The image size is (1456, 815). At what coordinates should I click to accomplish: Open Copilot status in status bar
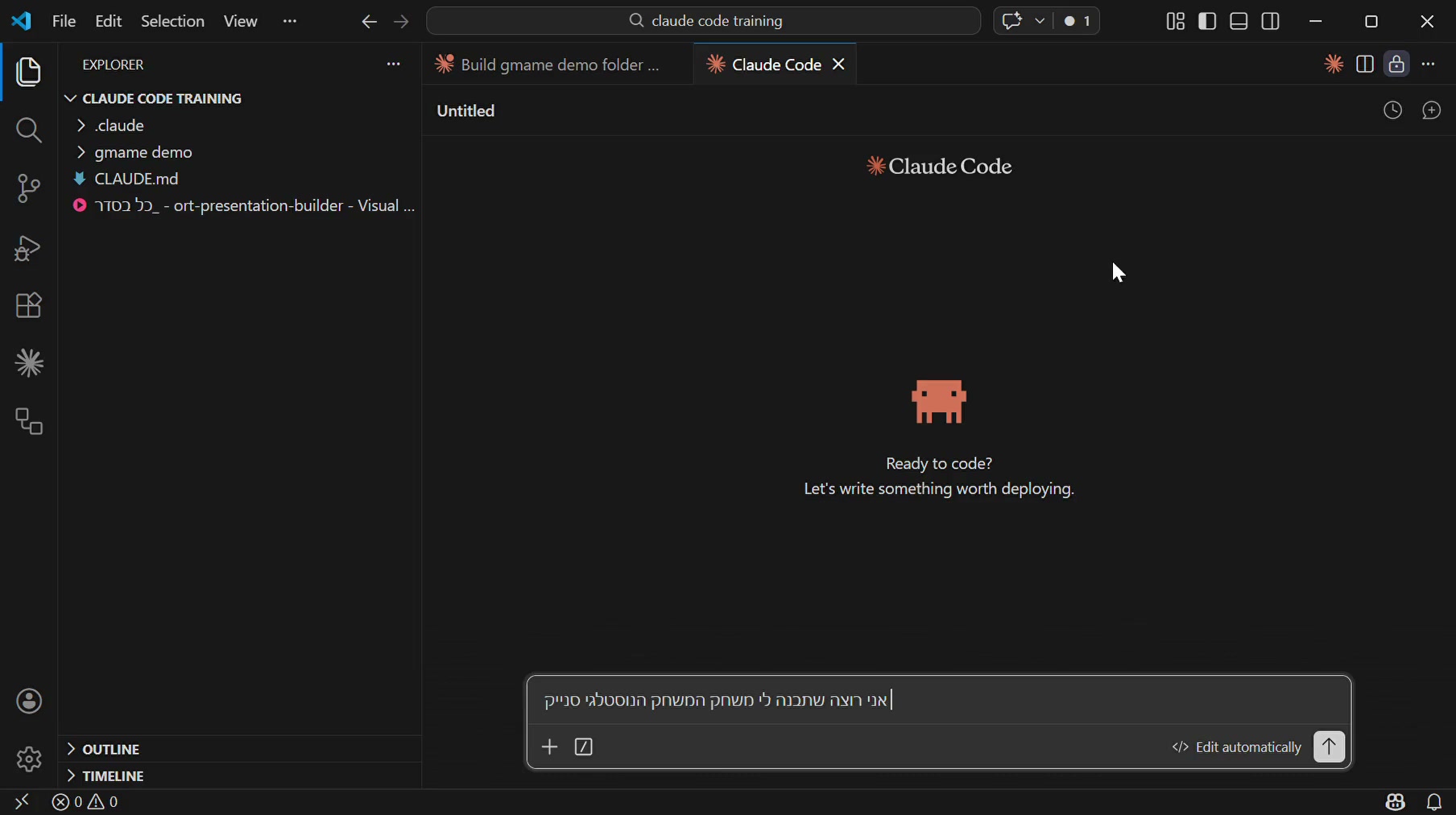[x=1396, y=802]
